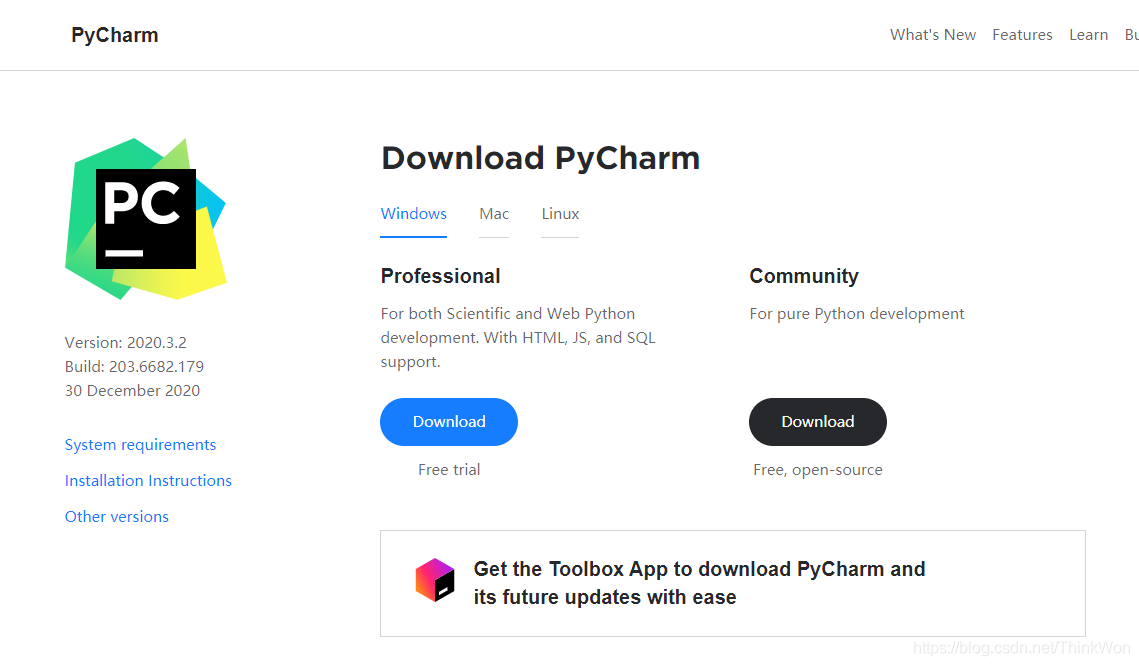The height and width of the screenshot is (666, 1139).
Task: Open the Installation Instructions link
Action: [x=148, y=480]
